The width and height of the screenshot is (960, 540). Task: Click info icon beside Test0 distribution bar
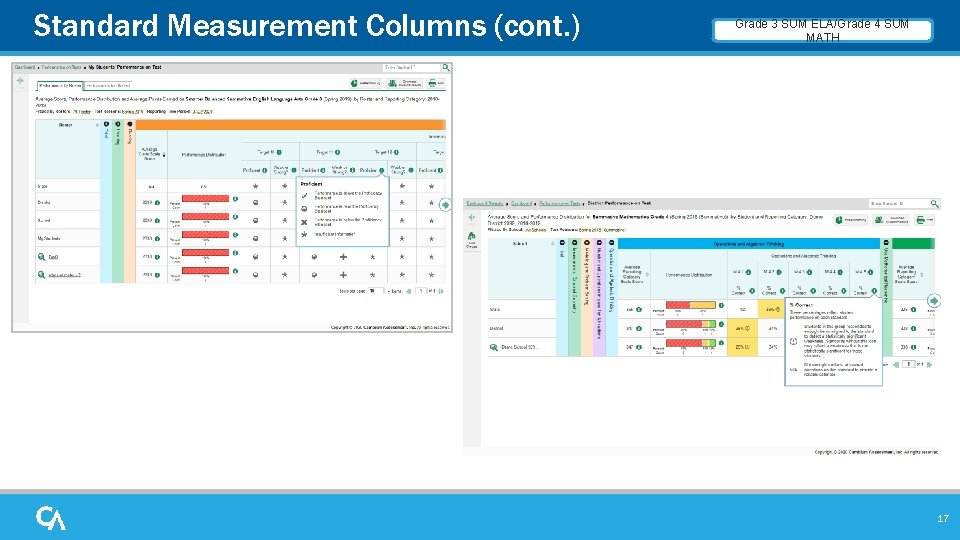pyautogui.click(x=235, y=253)
